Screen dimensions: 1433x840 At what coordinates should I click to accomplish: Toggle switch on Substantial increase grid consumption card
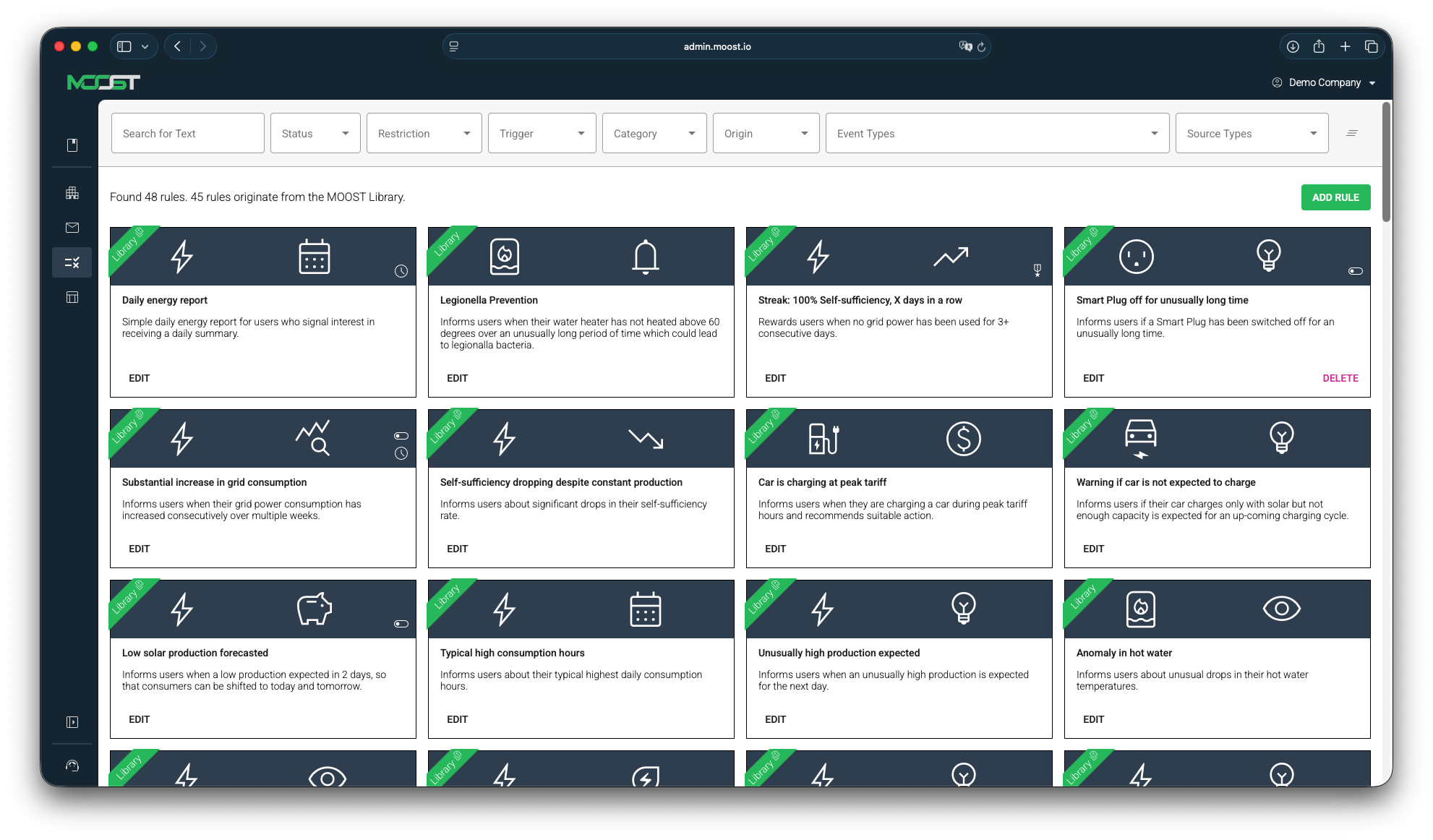[x=401, y=436]
